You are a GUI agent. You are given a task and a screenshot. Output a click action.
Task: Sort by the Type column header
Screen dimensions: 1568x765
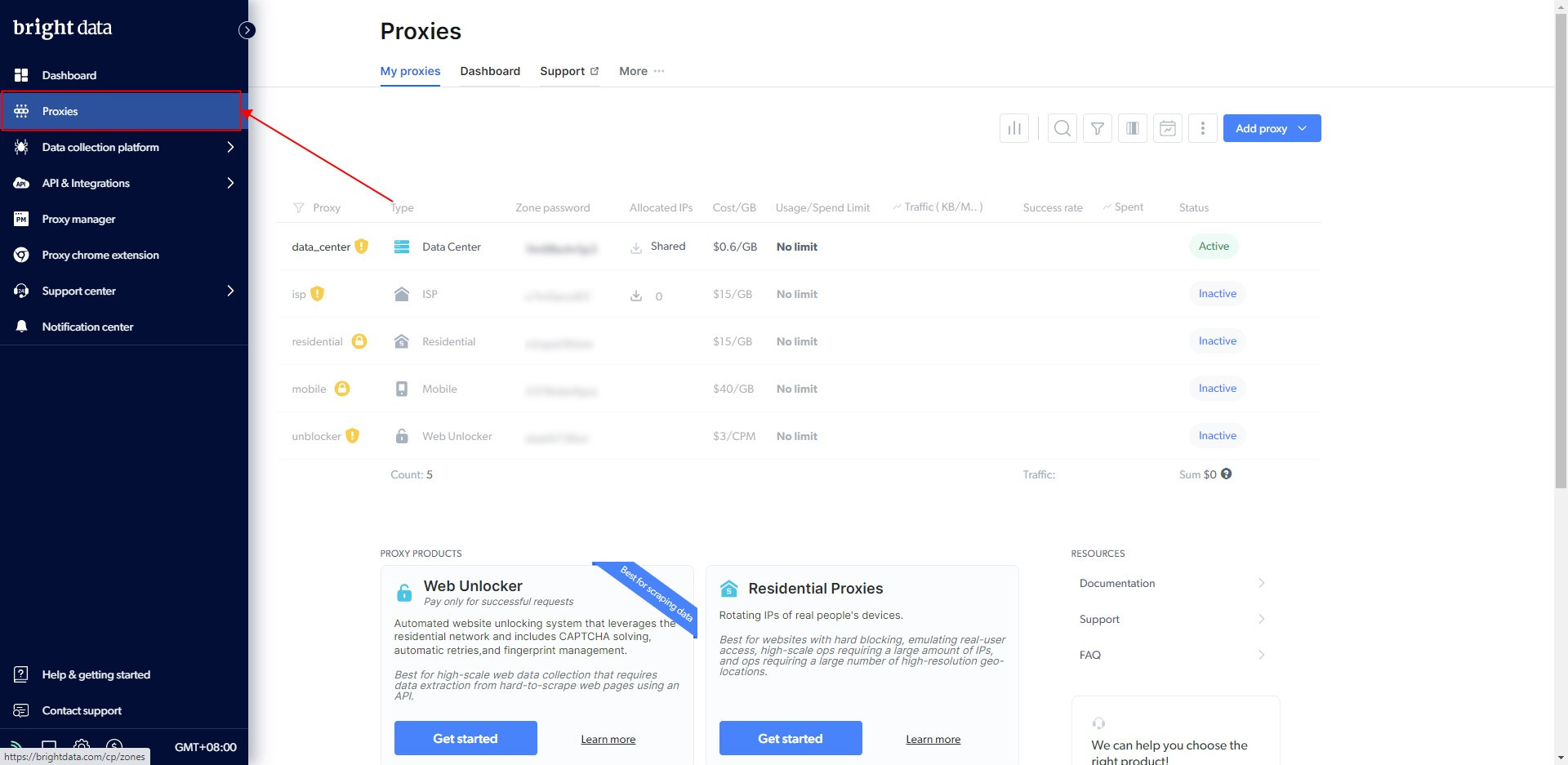[x=402, y=207]
